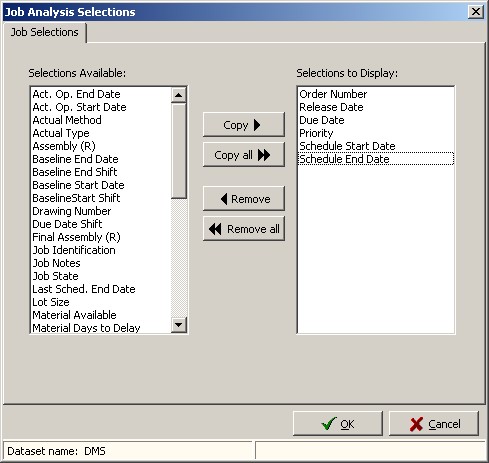Viewport: 489px width, 463px height.
Task: Click the Remove button with left arrow
Action: [x=244, y=199]
